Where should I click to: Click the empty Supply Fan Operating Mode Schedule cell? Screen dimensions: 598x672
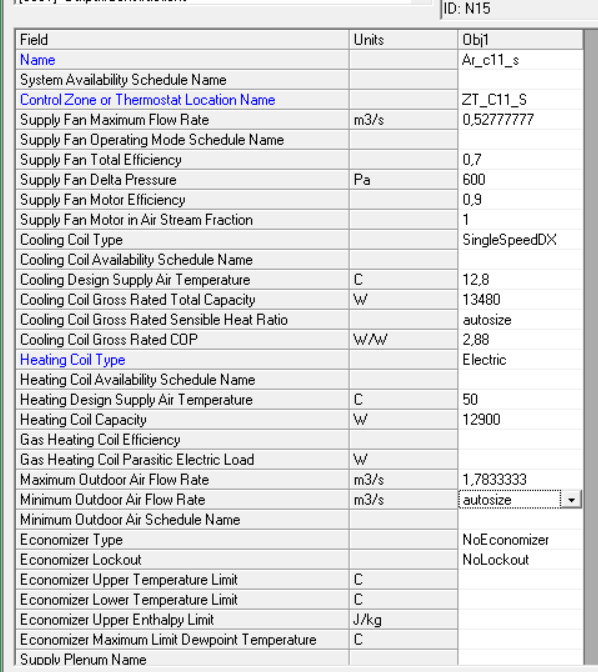click(x=520, y=140)
